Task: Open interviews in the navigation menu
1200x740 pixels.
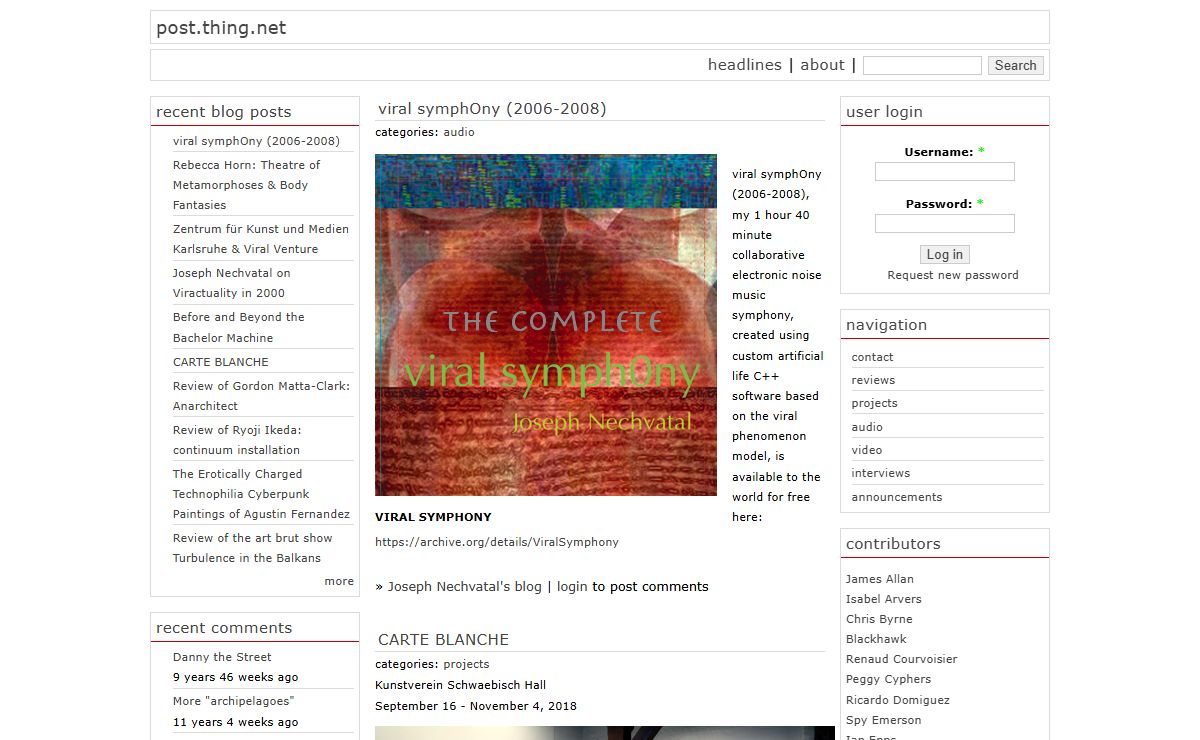Action: [881, 473]
